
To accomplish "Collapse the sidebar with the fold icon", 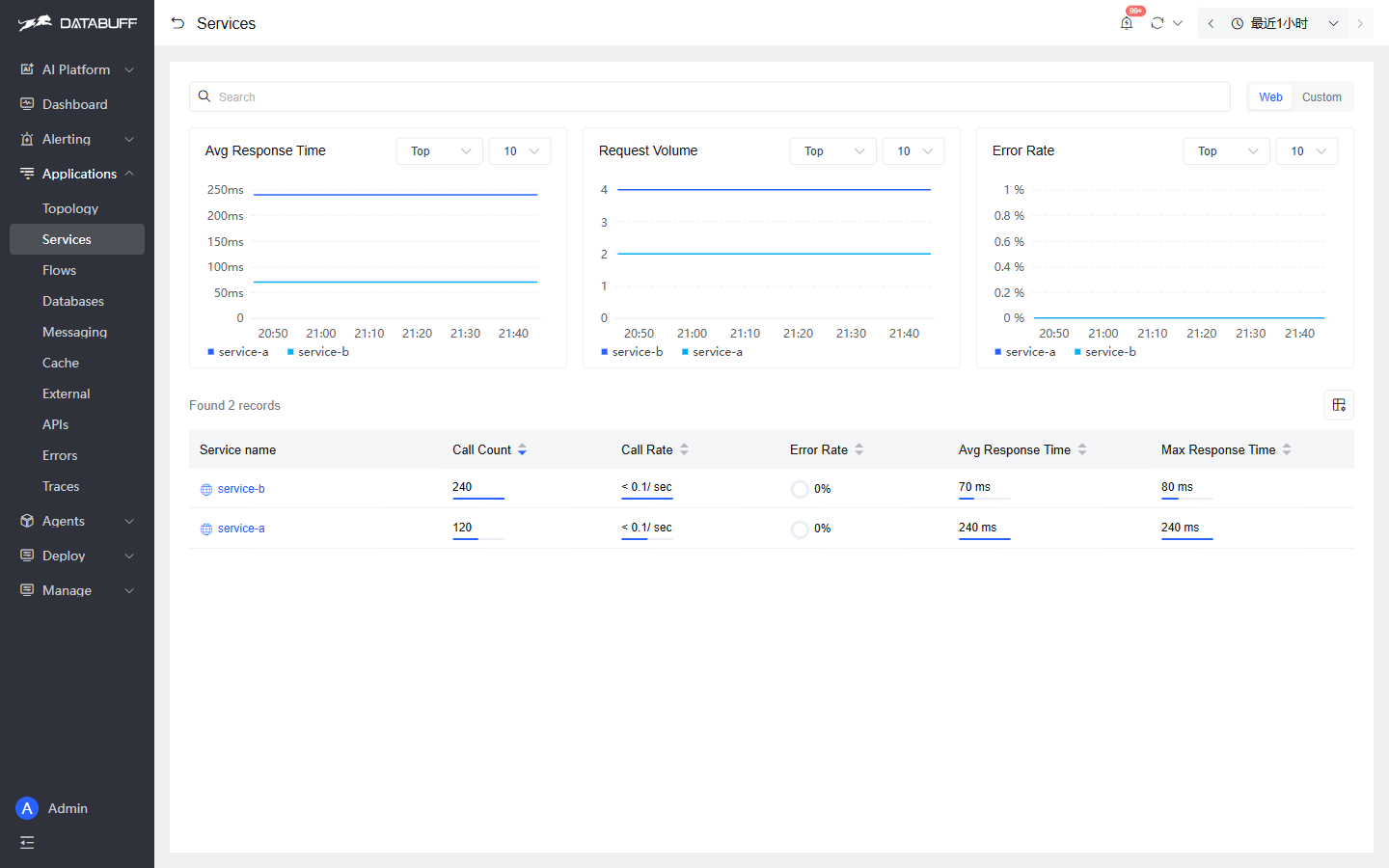I will tap(27, 843).
